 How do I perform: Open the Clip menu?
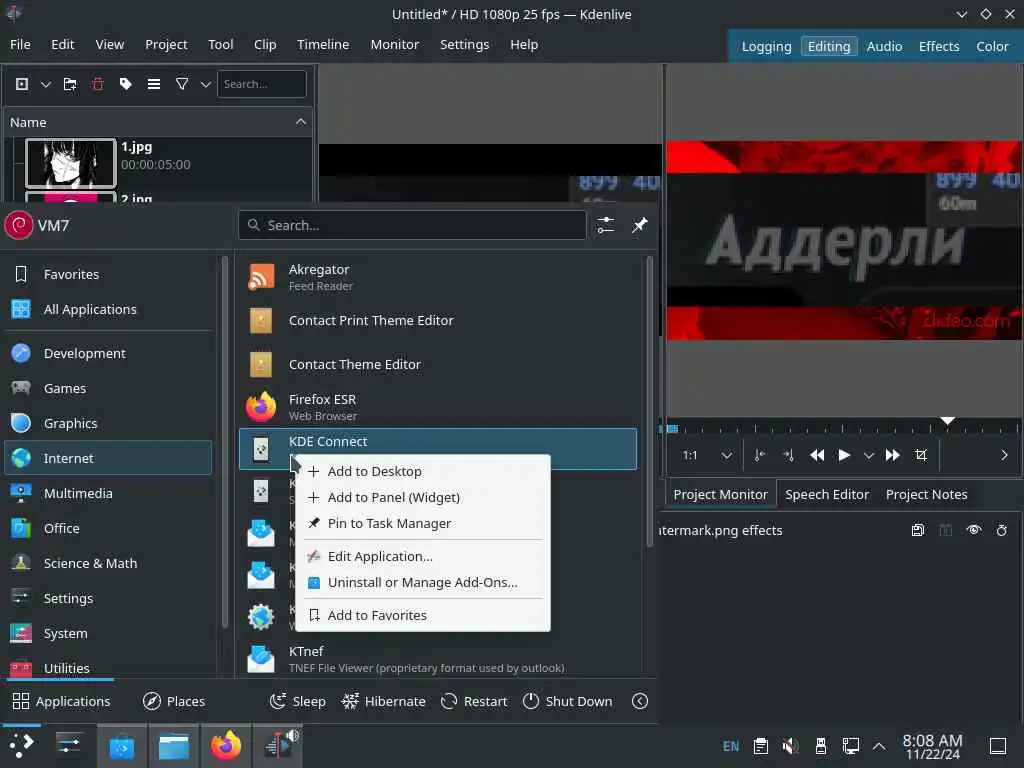point(265,44)
